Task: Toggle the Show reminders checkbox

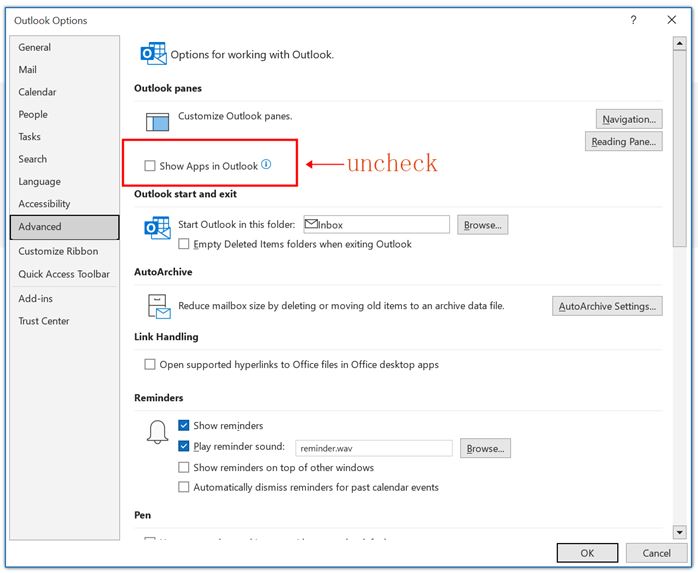Action: pyautogui.click(x=183, y=425)
